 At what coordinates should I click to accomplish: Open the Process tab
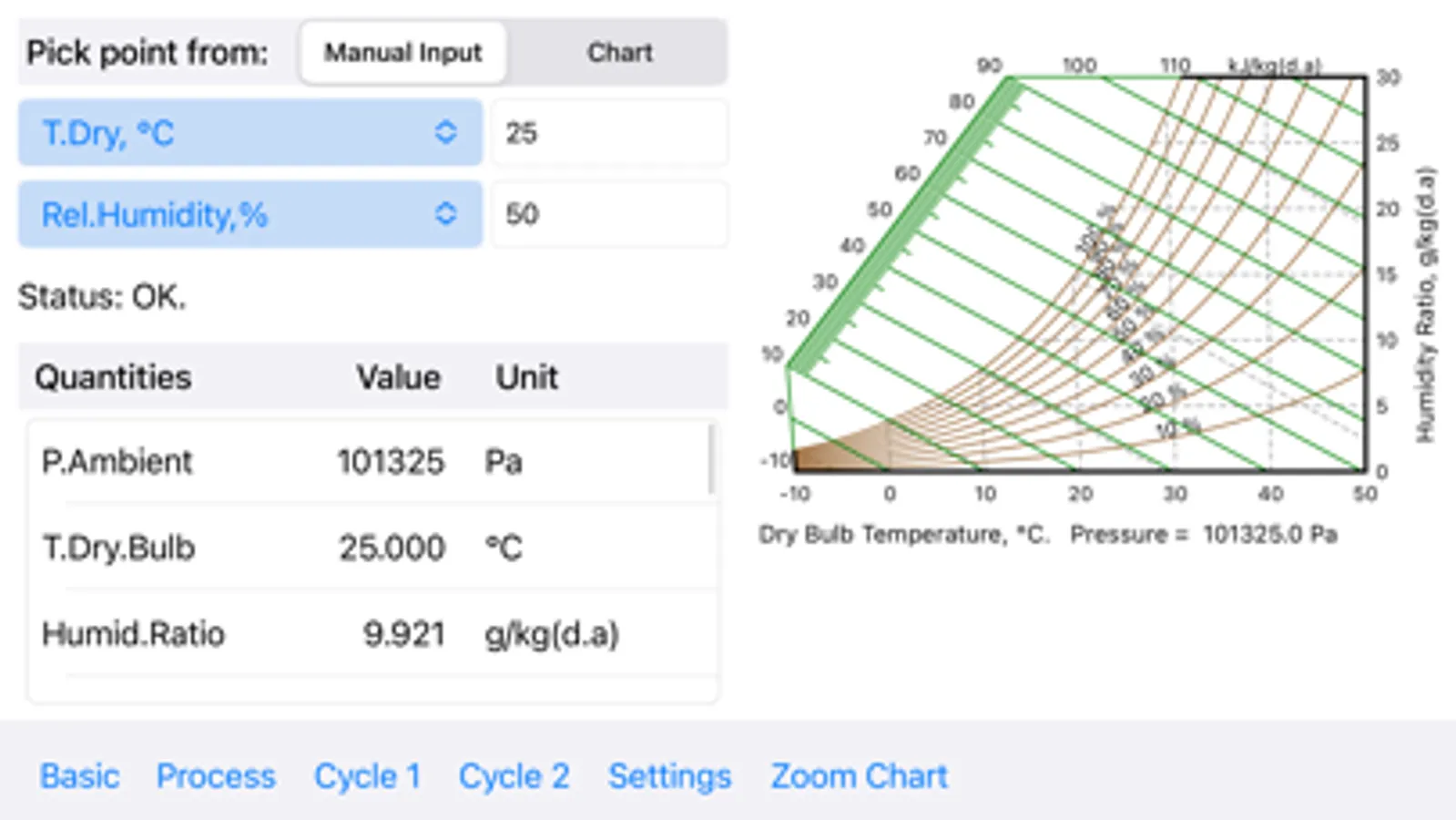pyautogui.click(x=216, y=776)
